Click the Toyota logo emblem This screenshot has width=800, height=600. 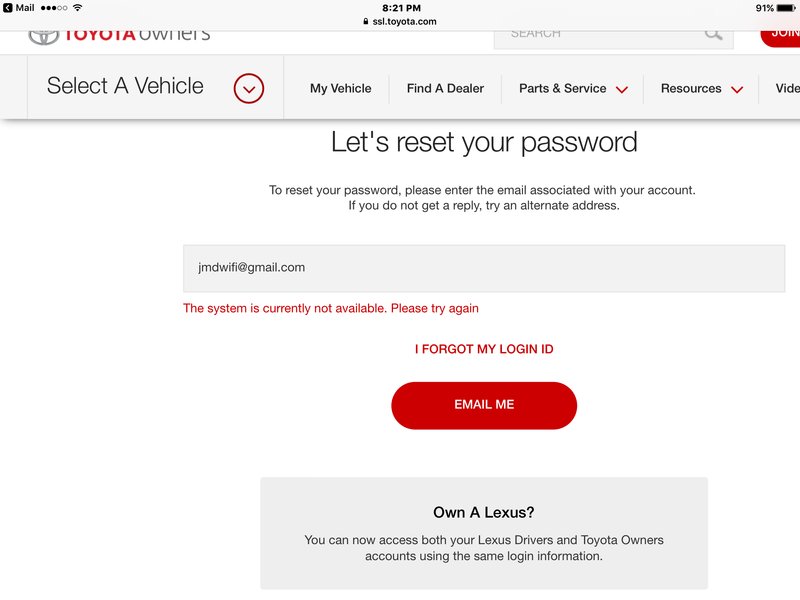[x=43, y=37]
